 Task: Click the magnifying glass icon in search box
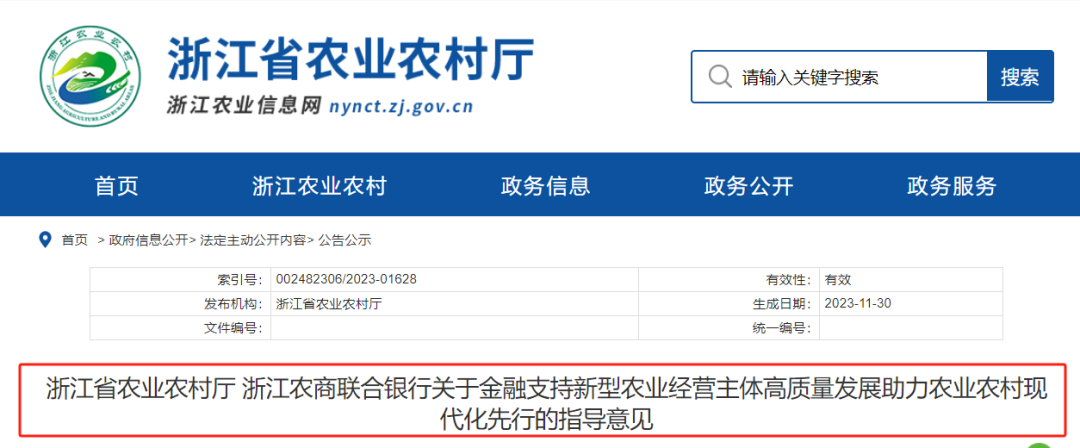click(x=718, y=77)
